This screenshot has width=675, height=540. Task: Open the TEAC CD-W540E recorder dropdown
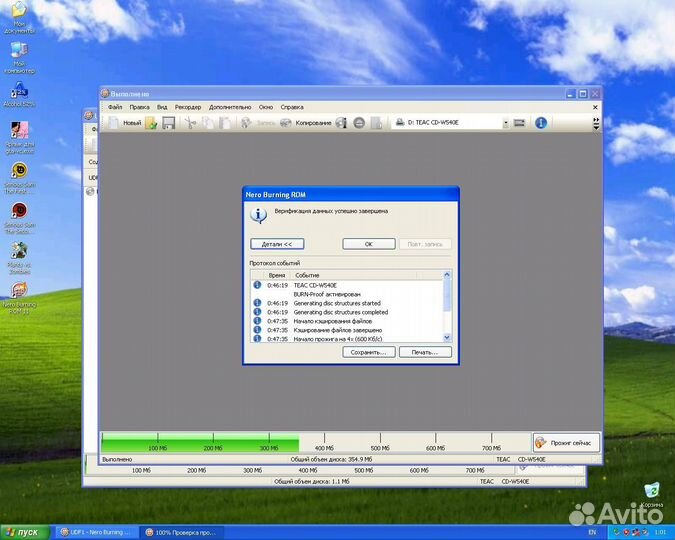click(x=505, y=123)
